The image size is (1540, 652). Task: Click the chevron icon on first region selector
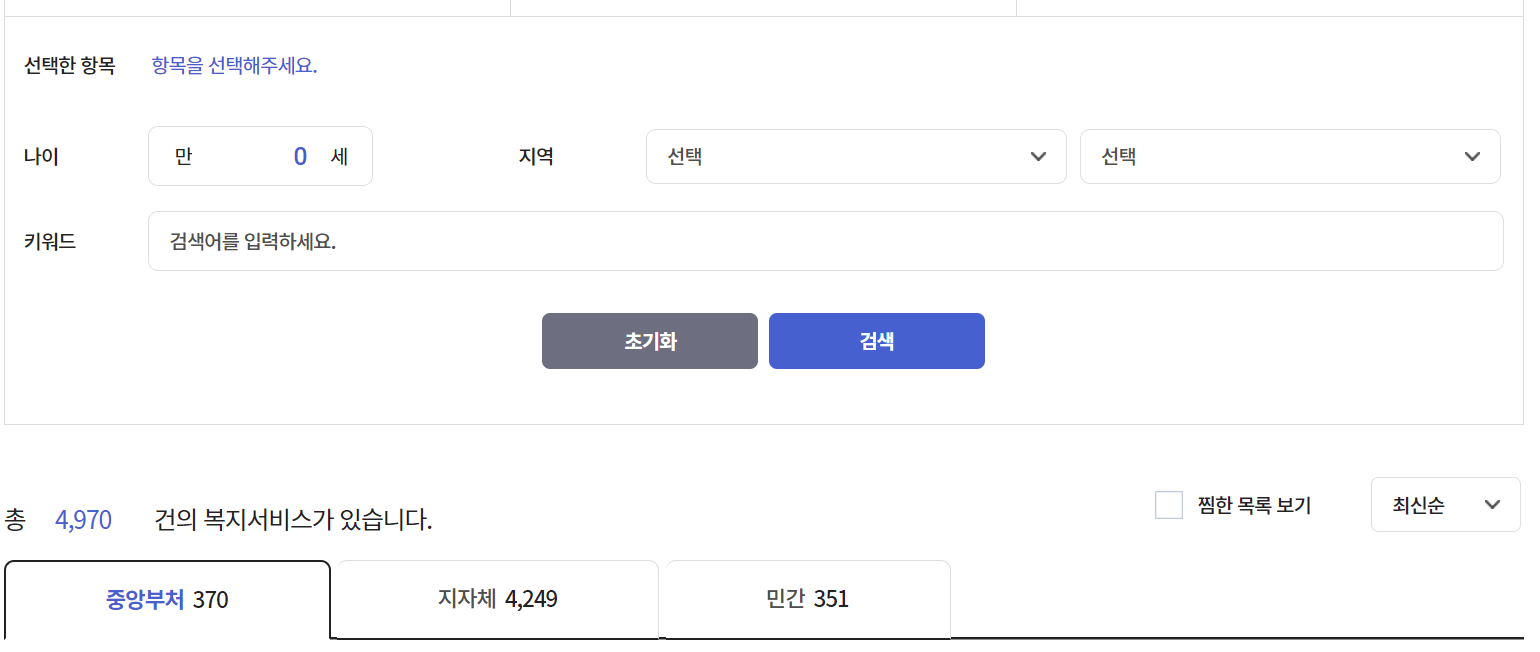1038,156
